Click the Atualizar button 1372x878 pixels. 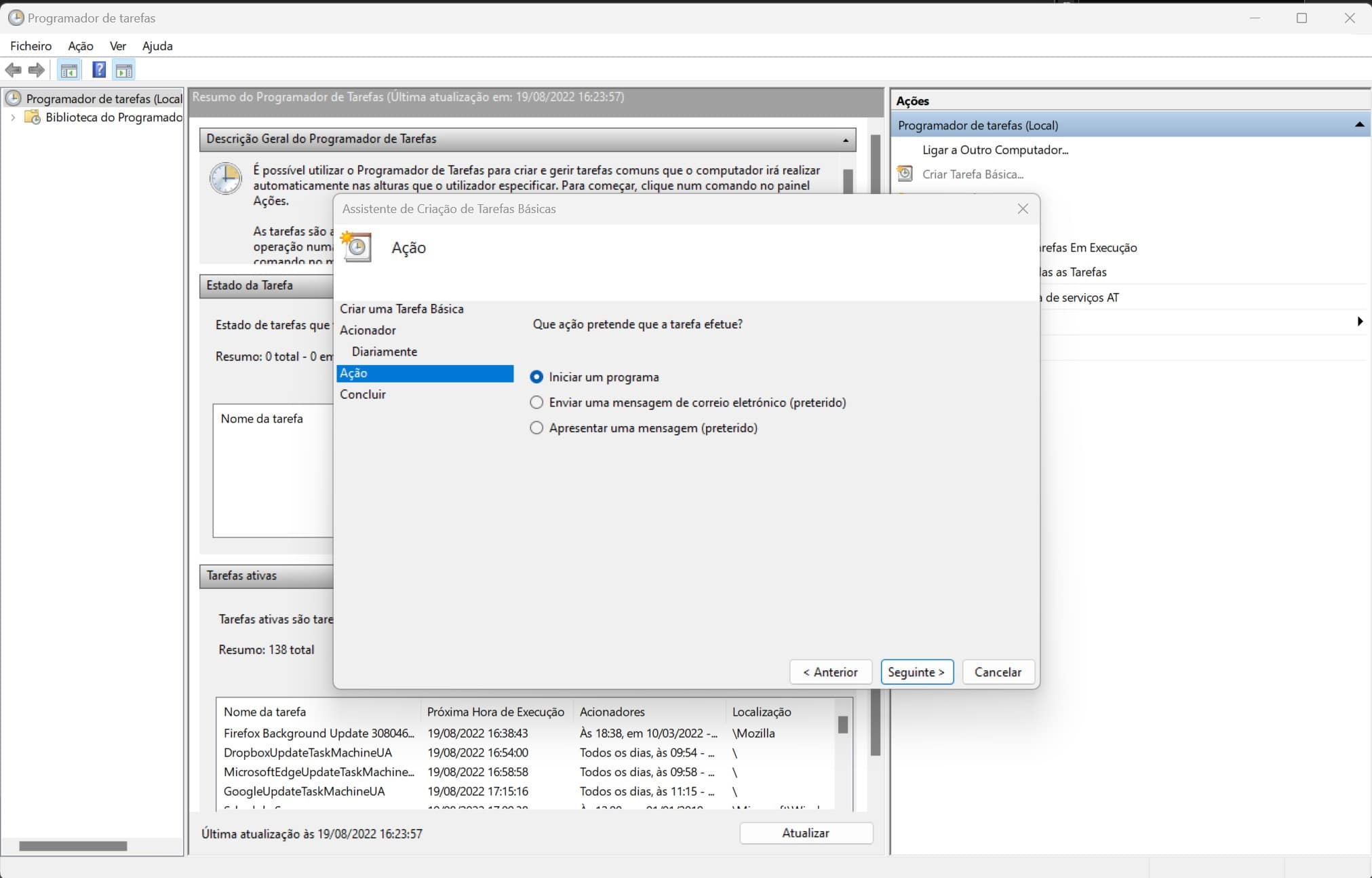[x=805, y=833]
